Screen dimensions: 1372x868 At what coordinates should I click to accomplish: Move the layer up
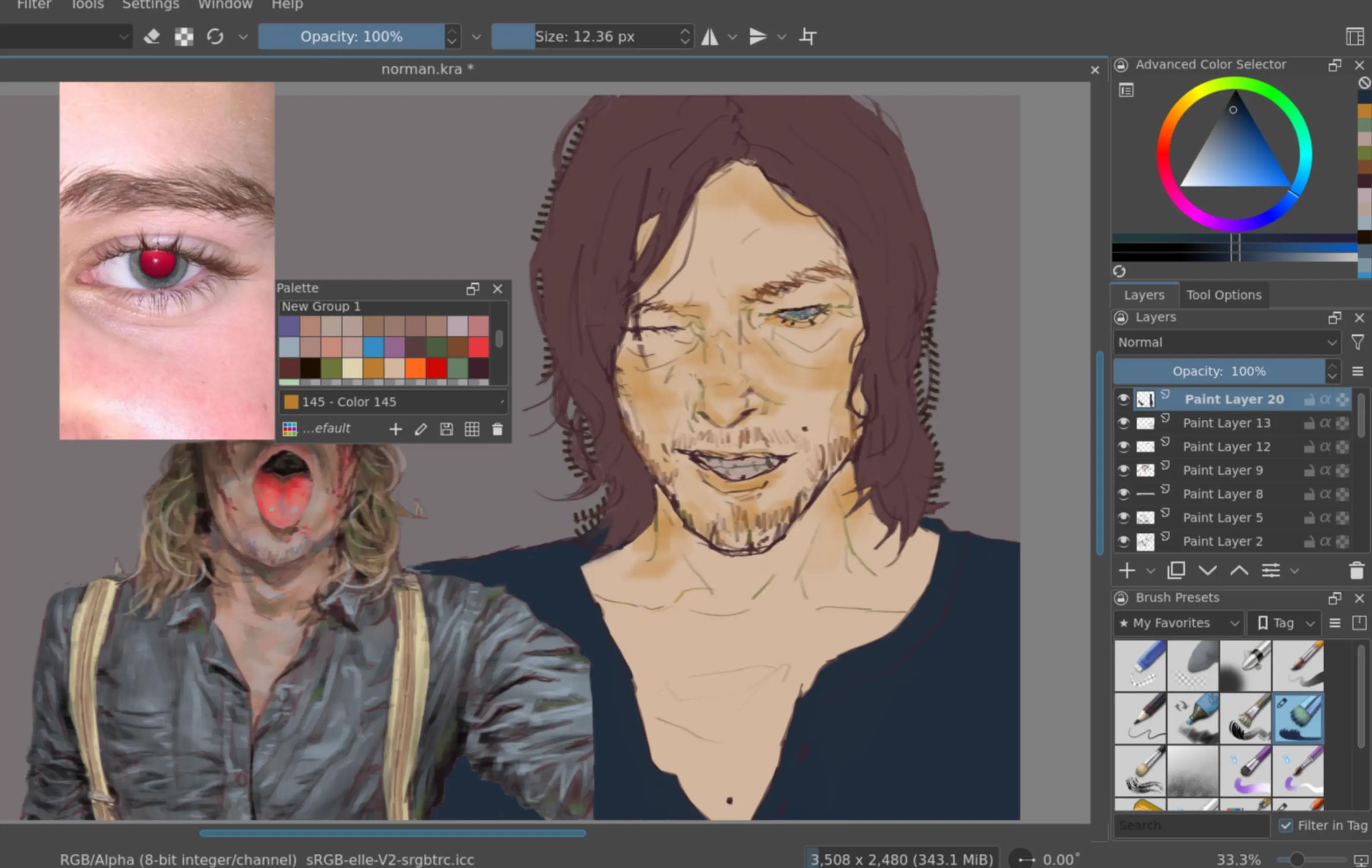pos(1239,570)
